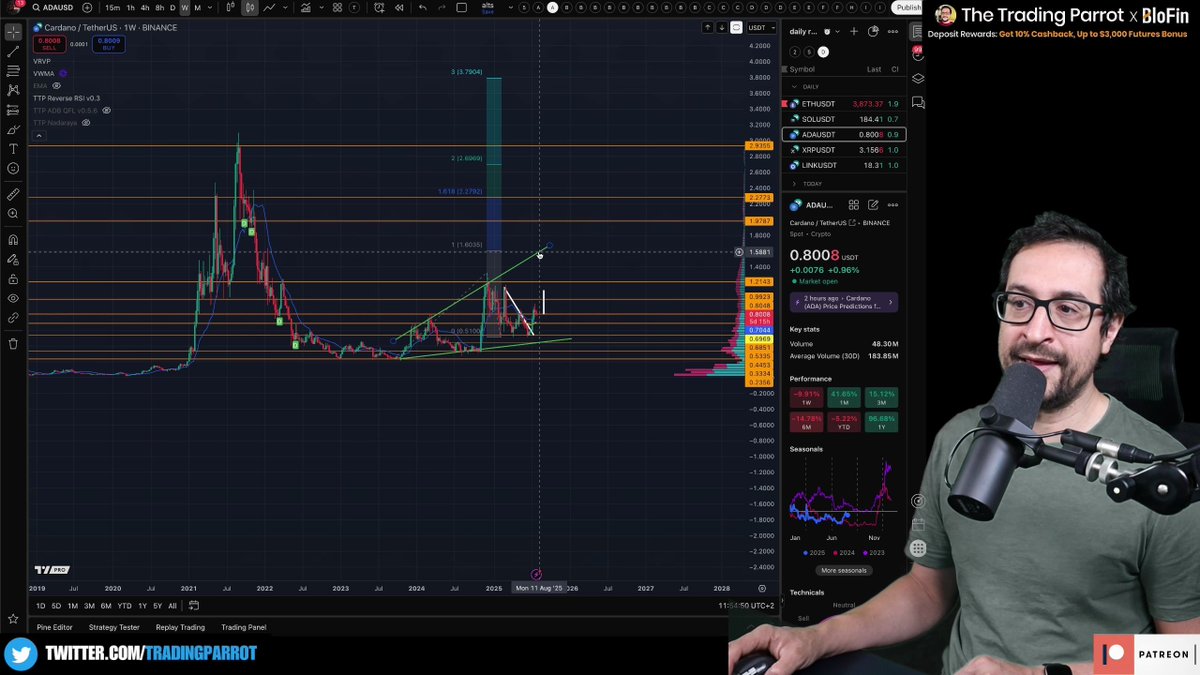Toggle TTP ADB QFL indicator visibility eye
The width and height of the screenshot is (1200, 675).
(x=107, y=110)
